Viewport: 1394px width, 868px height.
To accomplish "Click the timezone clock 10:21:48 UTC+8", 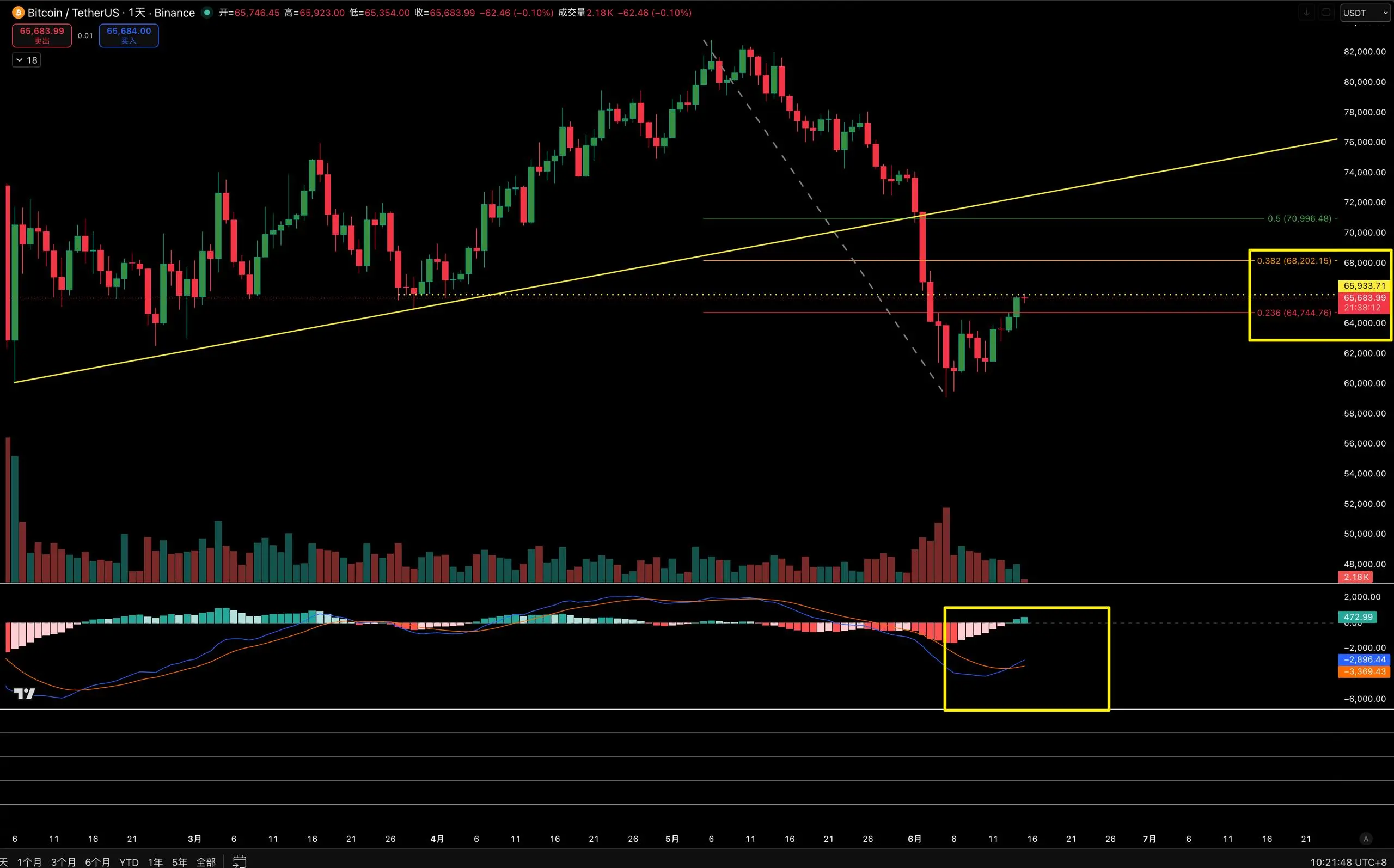I will [x=1349, y=861].
